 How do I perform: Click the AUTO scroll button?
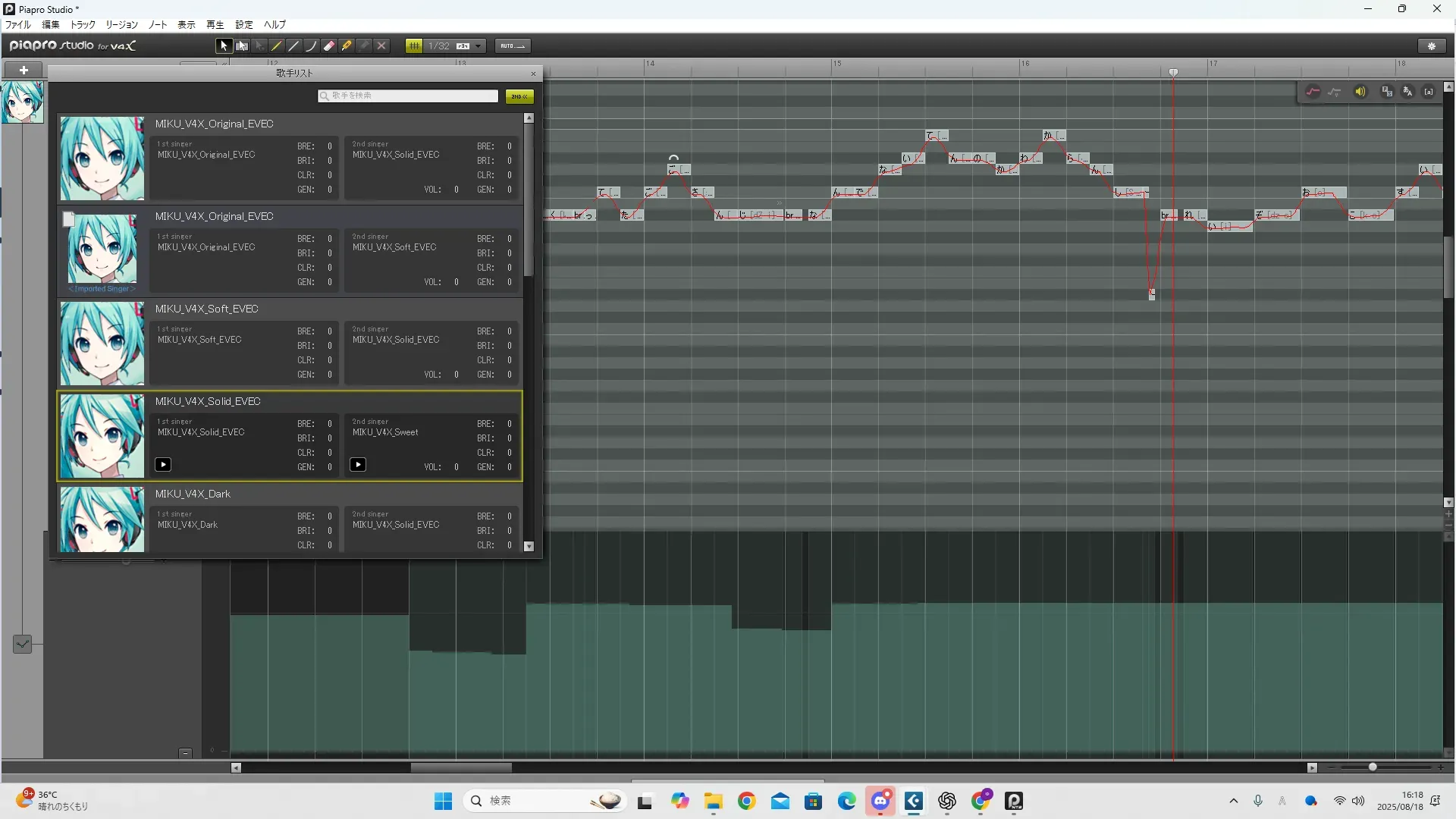(x=513, y=46)
